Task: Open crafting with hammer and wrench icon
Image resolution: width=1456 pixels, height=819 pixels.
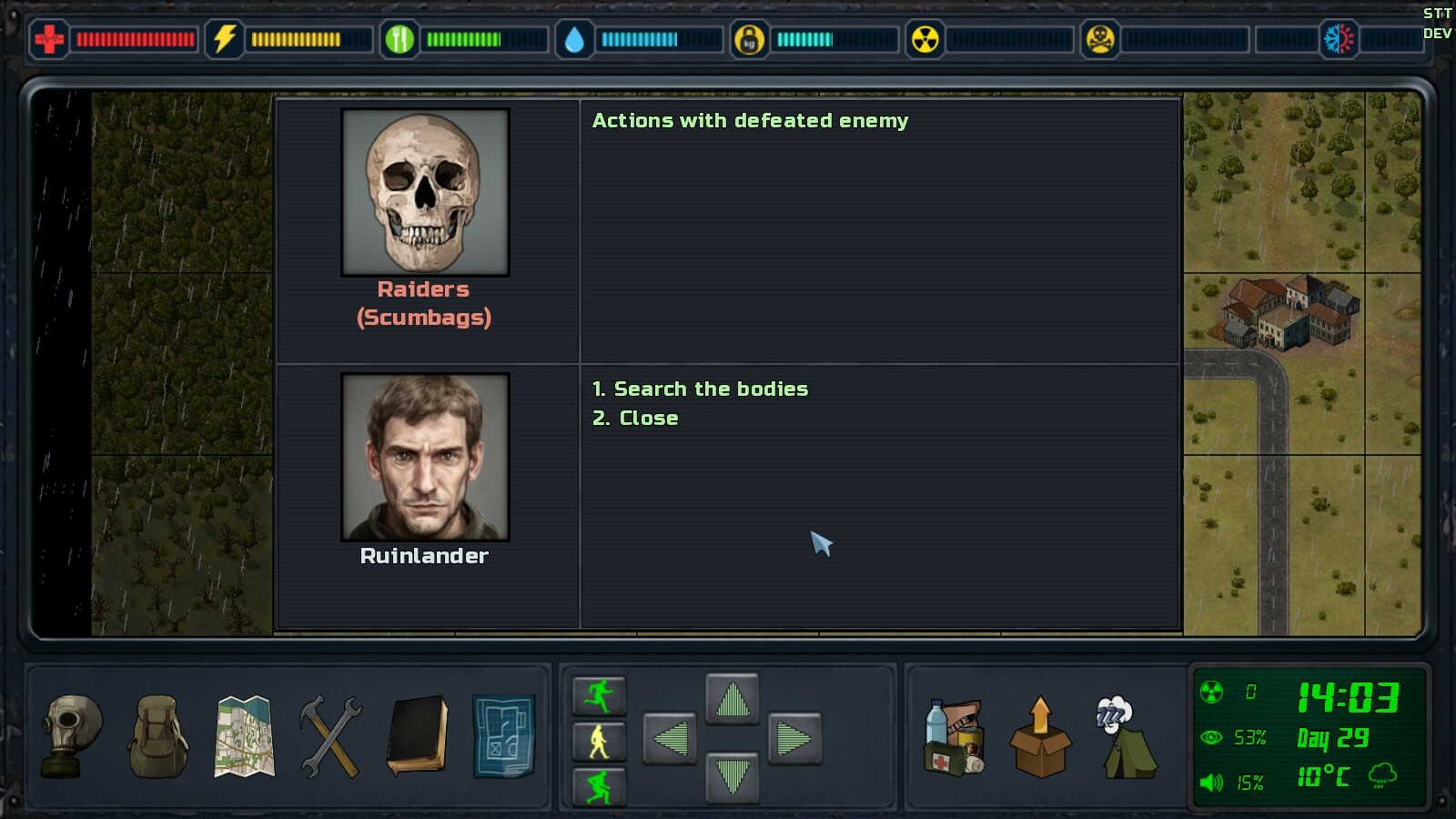Action: pos(330,736)
